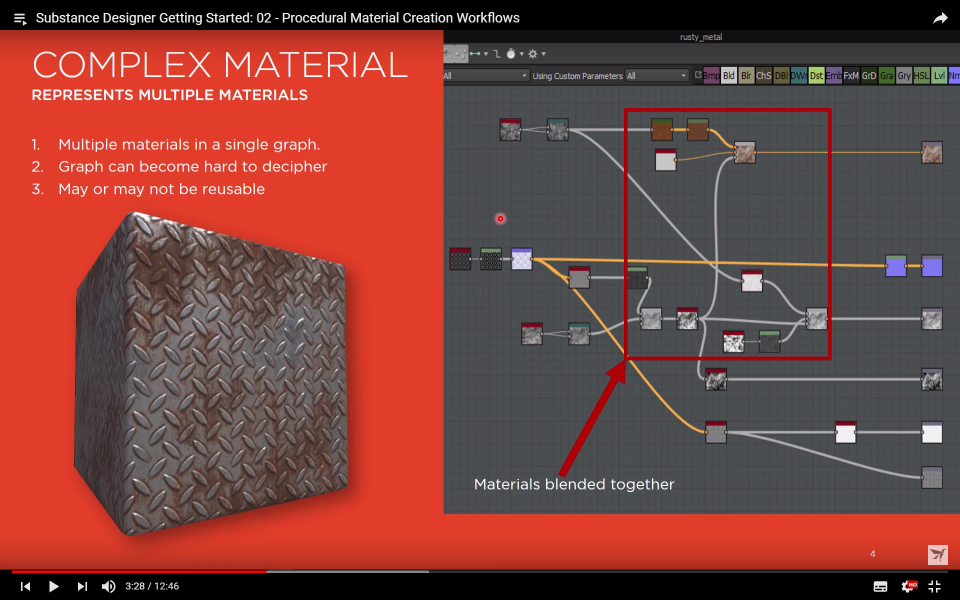Play the video
The image size is (960, 600).
point(53,586)
